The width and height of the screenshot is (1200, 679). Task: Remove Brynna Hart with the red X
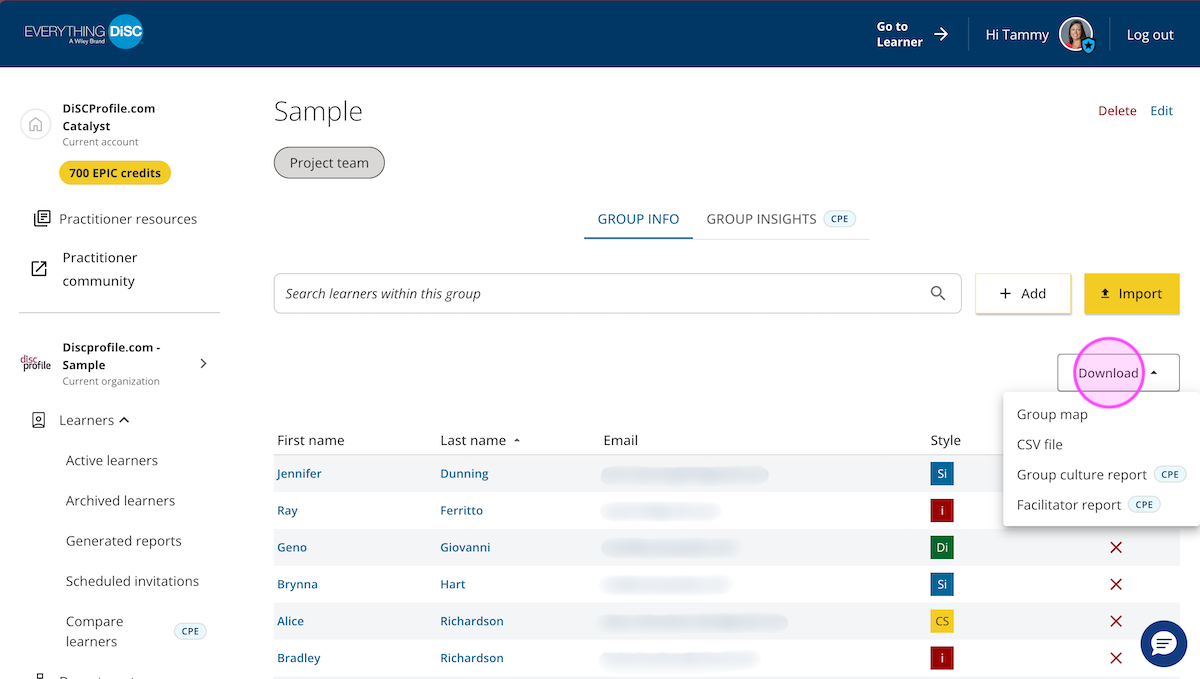tap(1116, 585)
